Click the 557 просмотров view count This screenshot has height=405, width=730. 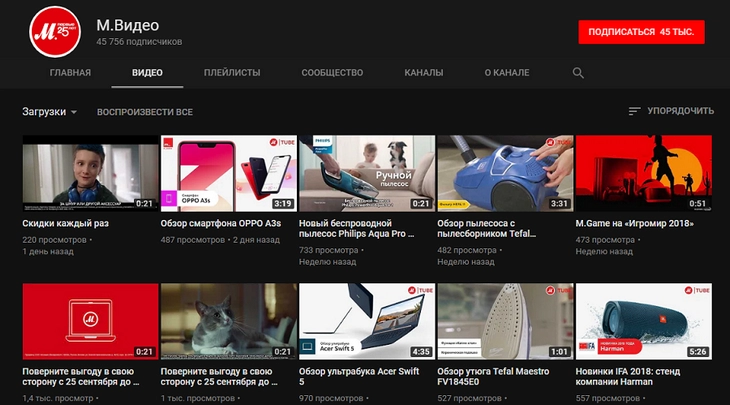coord(608,398)
